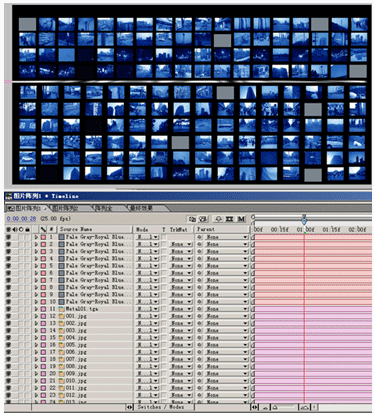Hide layer 4 with its eye toggle
Viewport: 374px width, 413px height.
click(x=9, y=259)
